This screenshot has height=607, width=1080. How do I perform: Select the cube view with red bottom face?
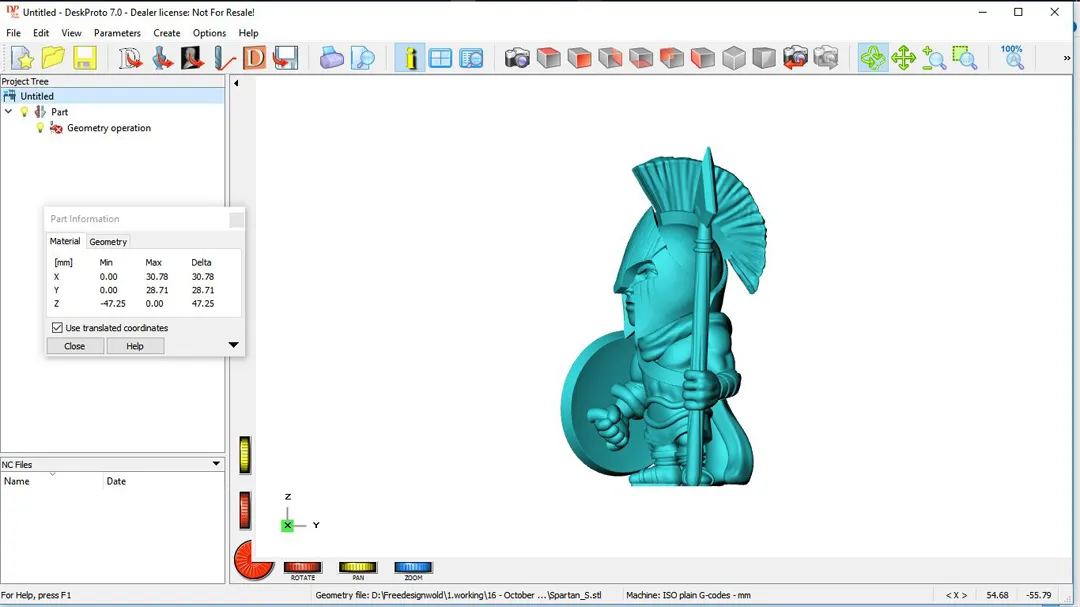pyautogui.click(x=641, y=59)
